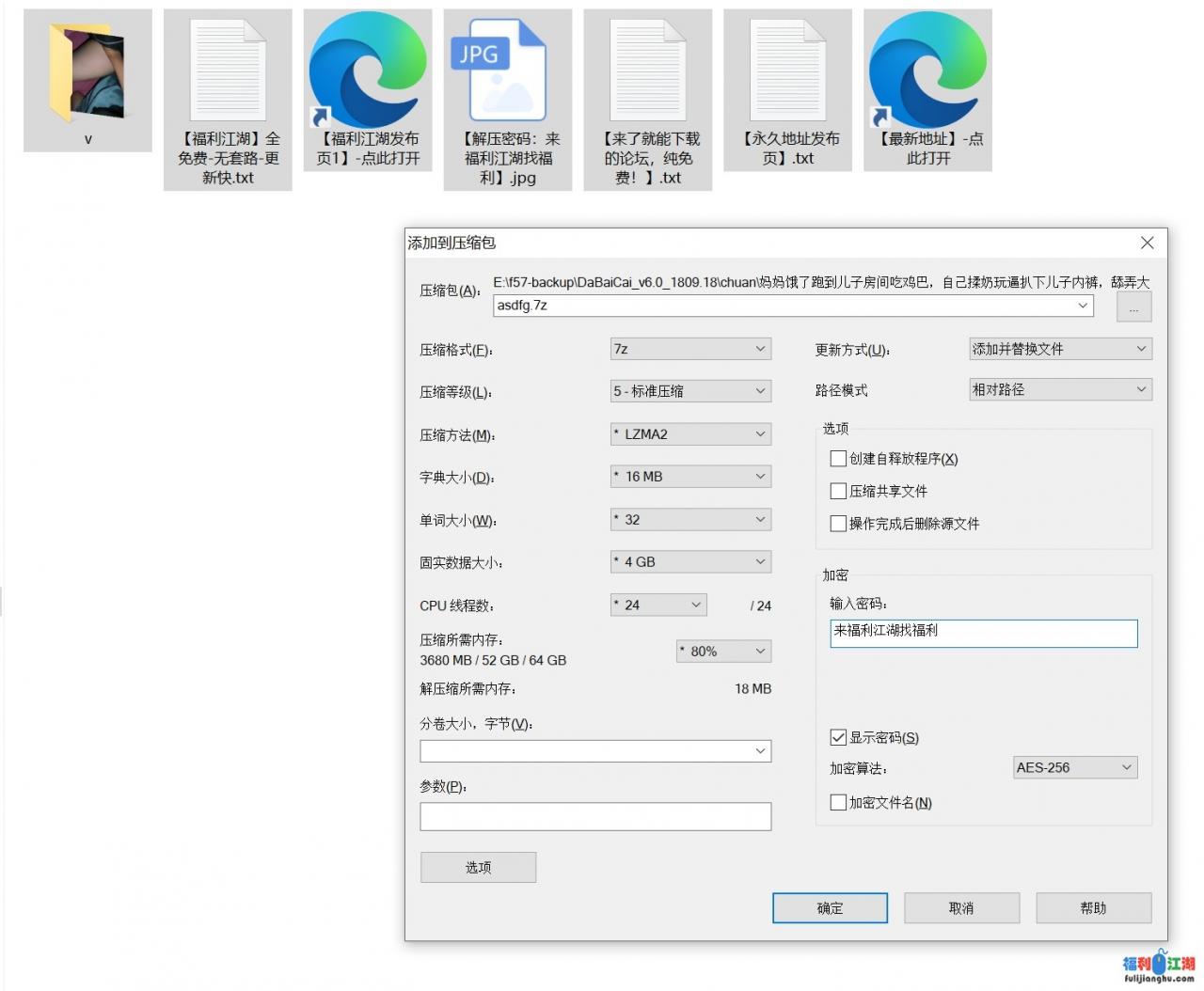The width and height of the screenshot is (1204, 991).
Task: Toggle the 显示密码 checkbox off
Action: (838, 738)
